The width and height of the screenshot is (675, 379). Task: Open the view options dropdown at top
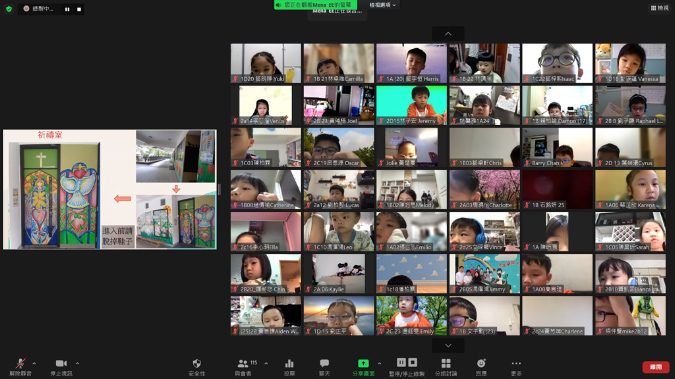(383, 5)
